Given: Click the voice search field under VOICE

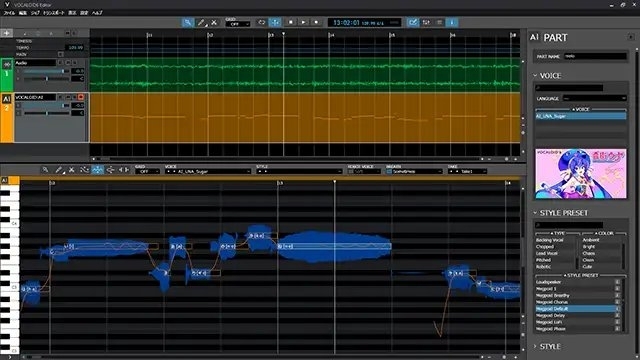Looking at the screenshot, I should (x=569, y=88).
